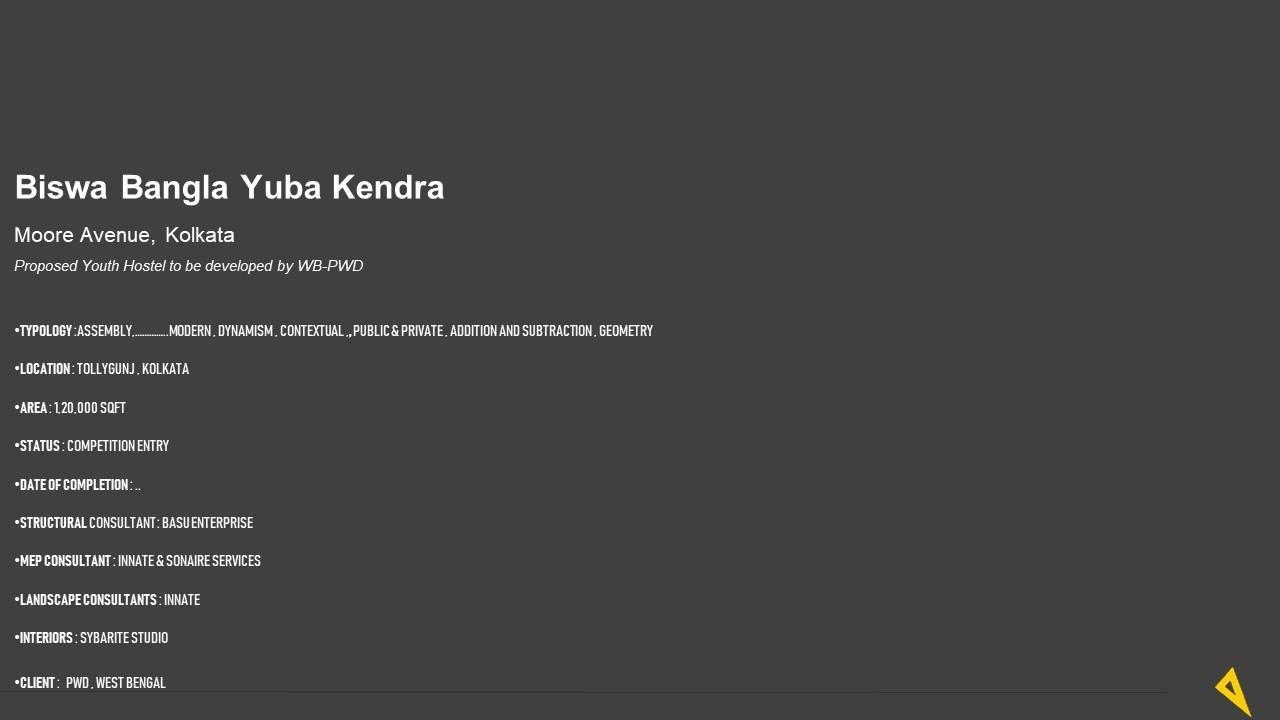The height and width of the screenshot is (720, 1280).
Task: Click the yellow triangle logo icon
Action: (1234, 692)
